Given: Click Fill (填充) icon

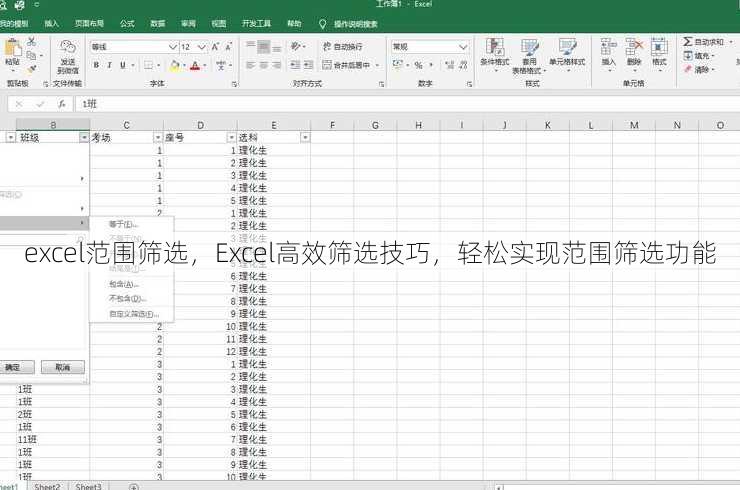Looking at the screenshot, I should (x=688, y=56).
